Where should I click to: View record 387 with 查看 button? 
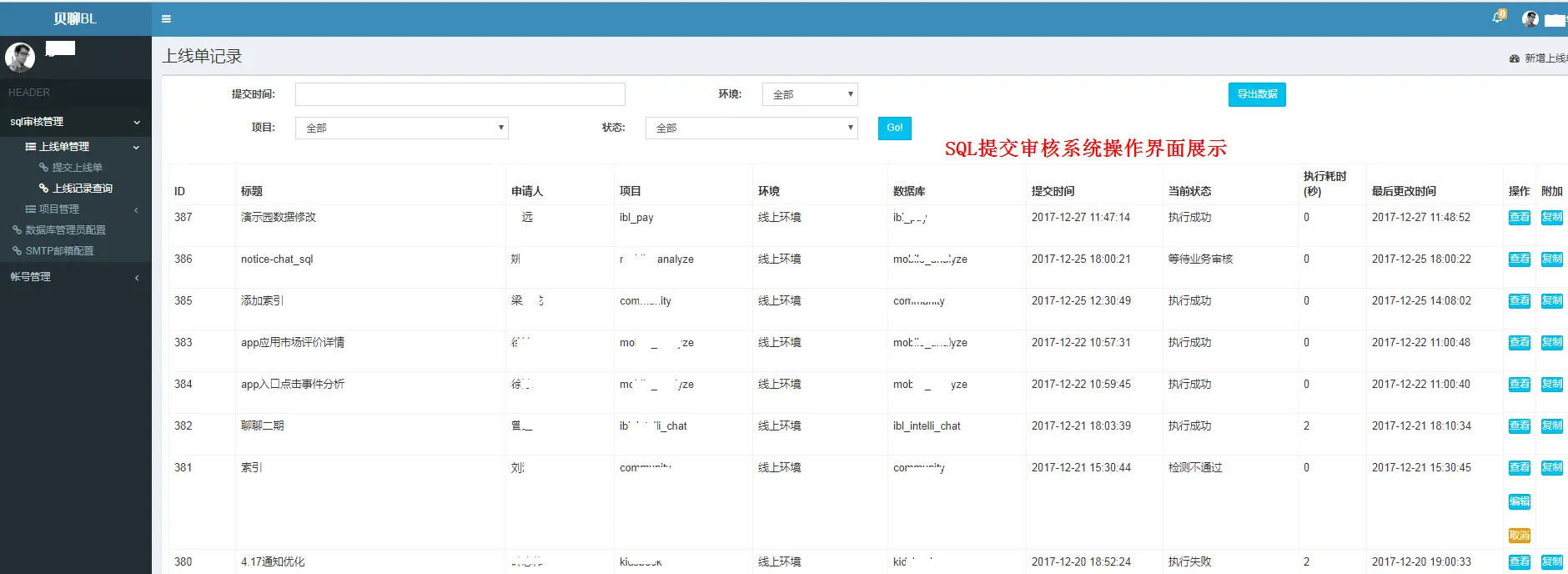coord(1520,217)
